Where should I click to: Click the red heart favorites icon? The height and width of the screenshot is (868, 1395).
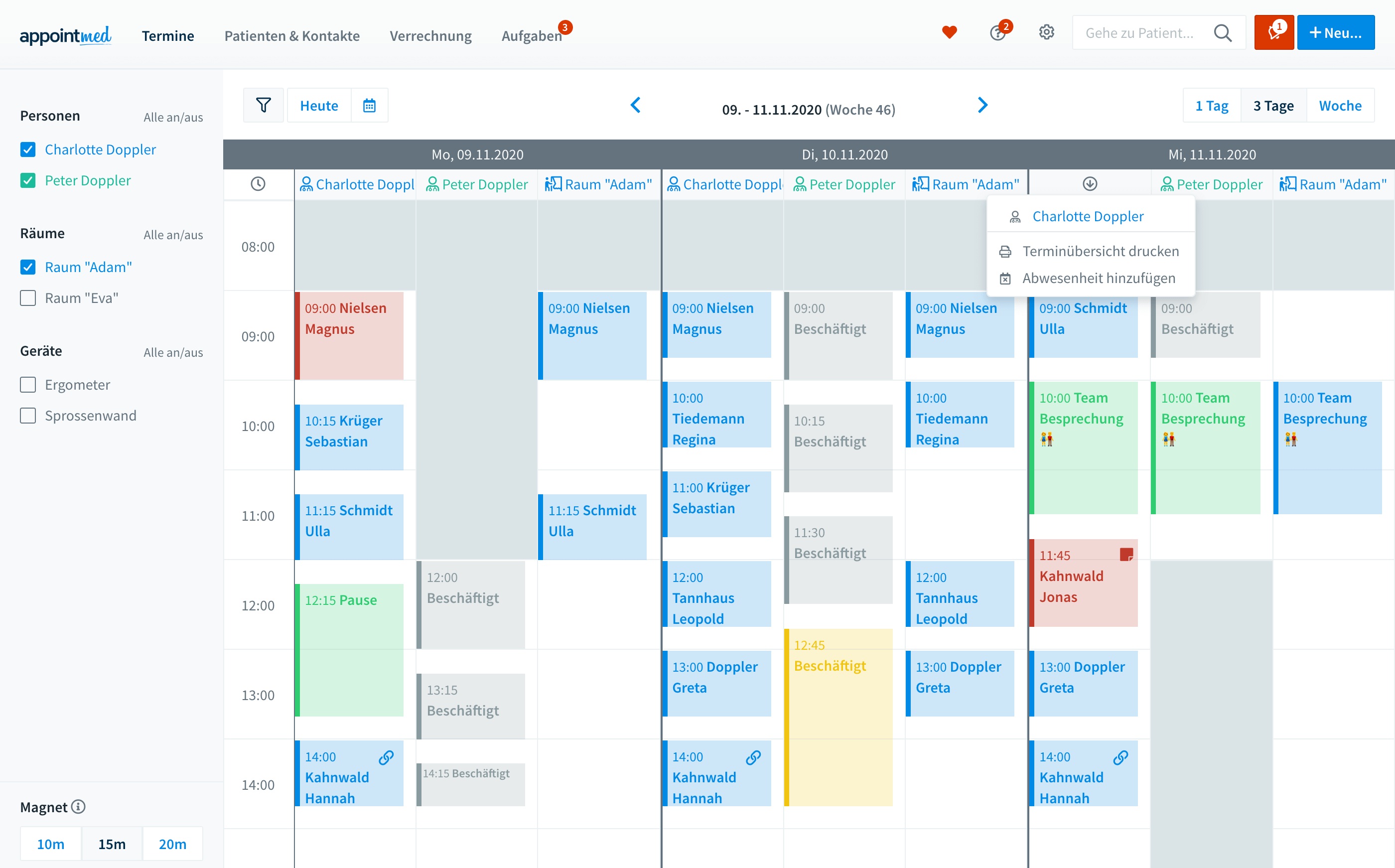[949, 33]
